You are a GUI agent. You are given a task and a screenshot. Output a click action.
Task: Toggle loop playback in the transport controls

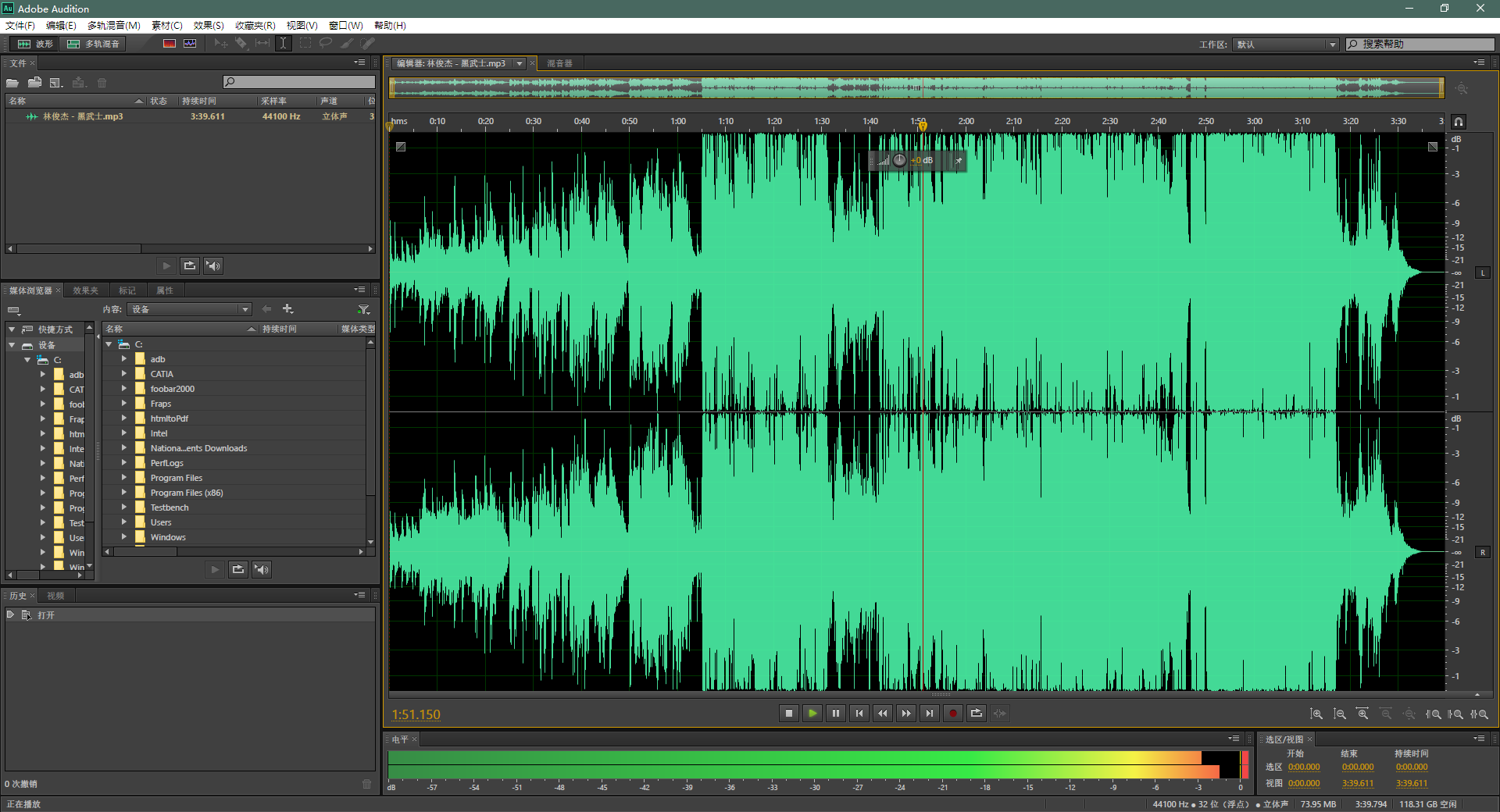point(976,713)
